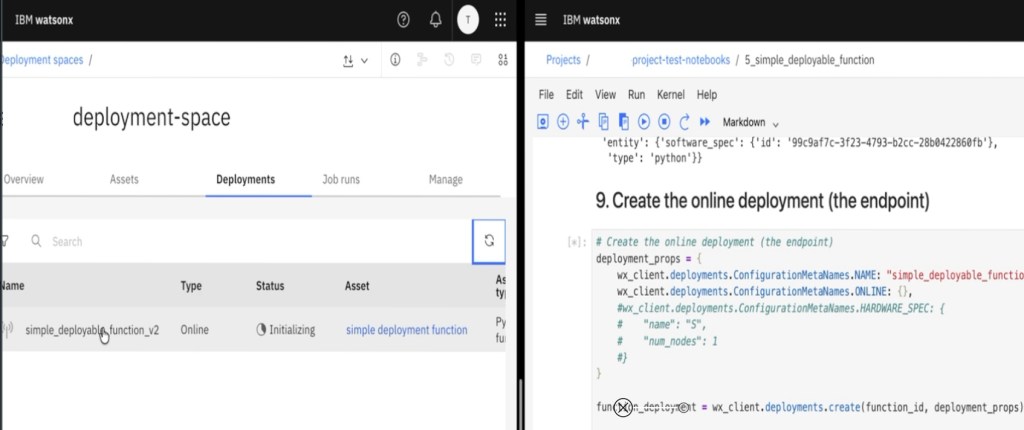
Task: Open the help icon in top bar
Action: tap(403, 19)
